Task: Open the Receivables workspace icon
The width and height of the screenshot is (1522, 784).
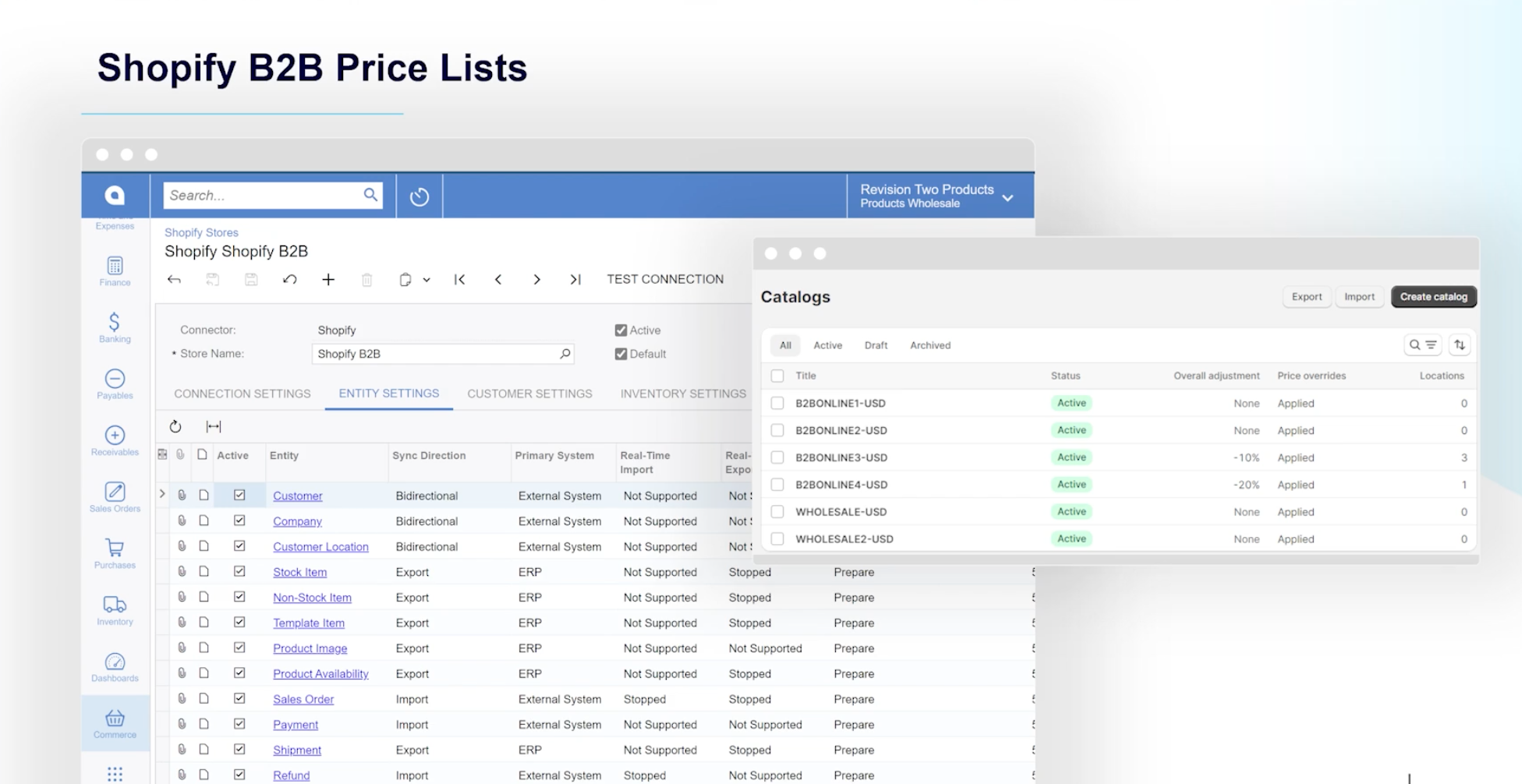Action: 115,441
